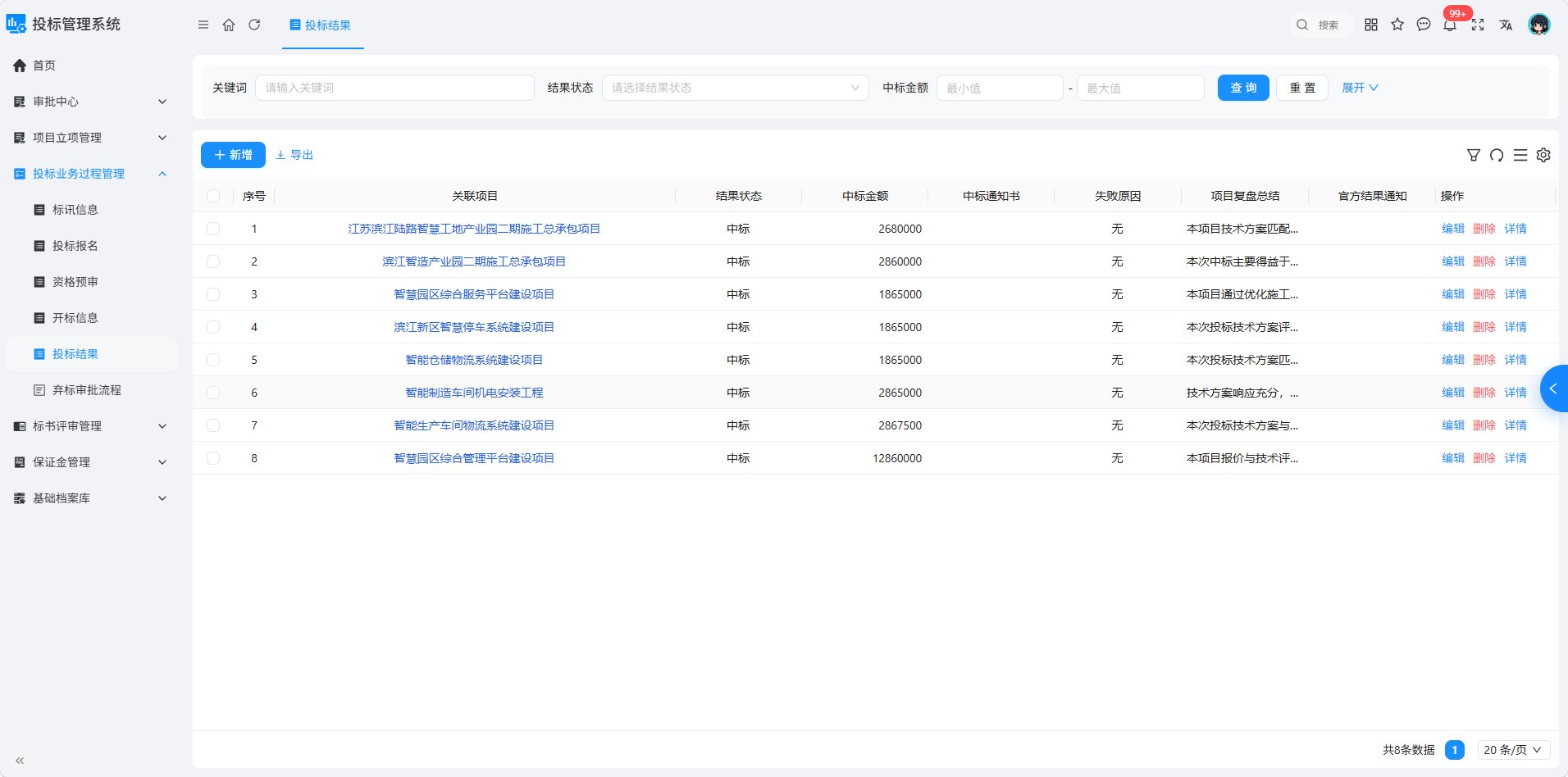Click the 导出 export link
Screen dimensions: 1568x777
tap(294, 155)
